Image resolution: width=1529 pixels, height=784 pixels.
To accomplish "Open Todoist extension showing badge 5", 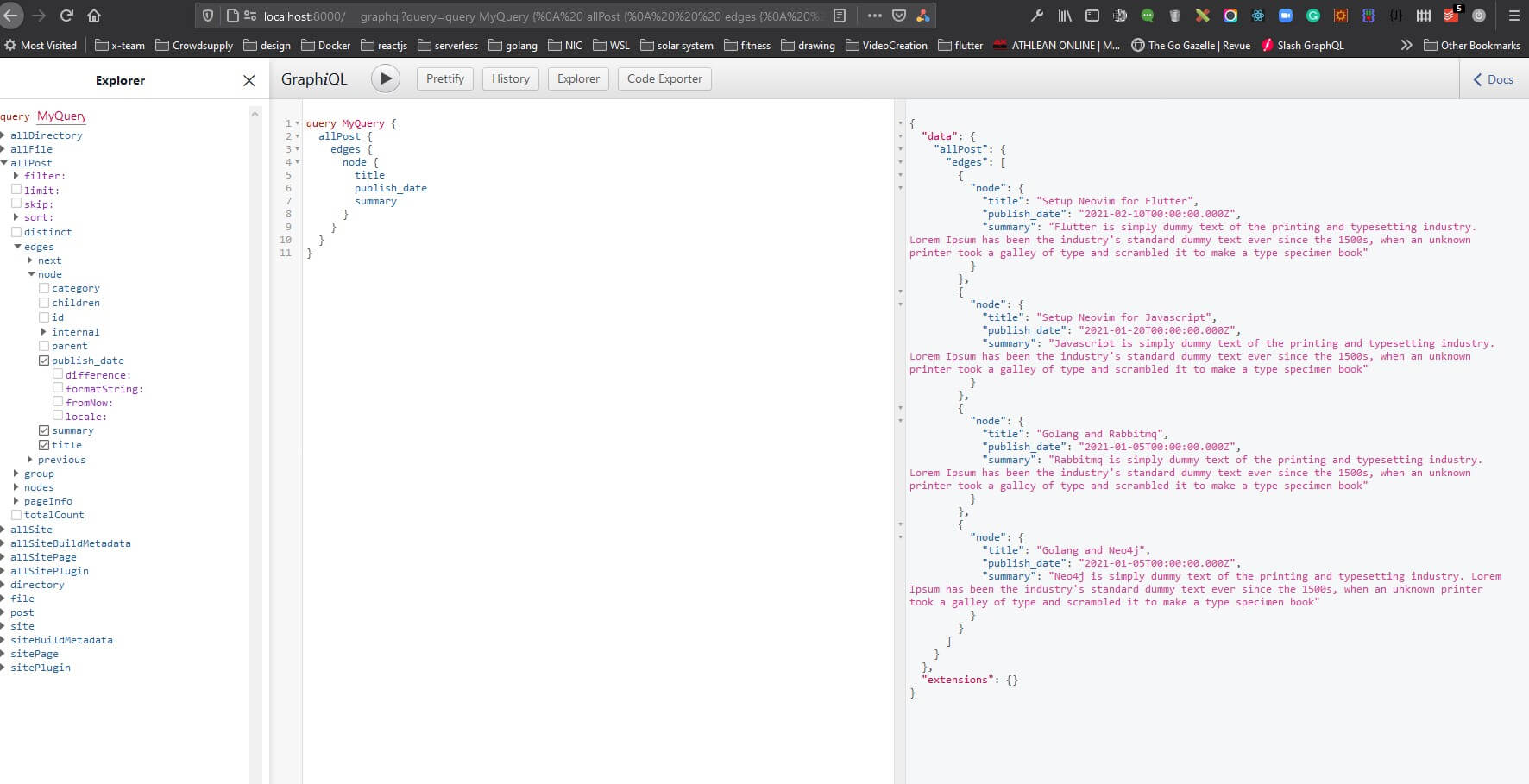I will point(1452,16).
